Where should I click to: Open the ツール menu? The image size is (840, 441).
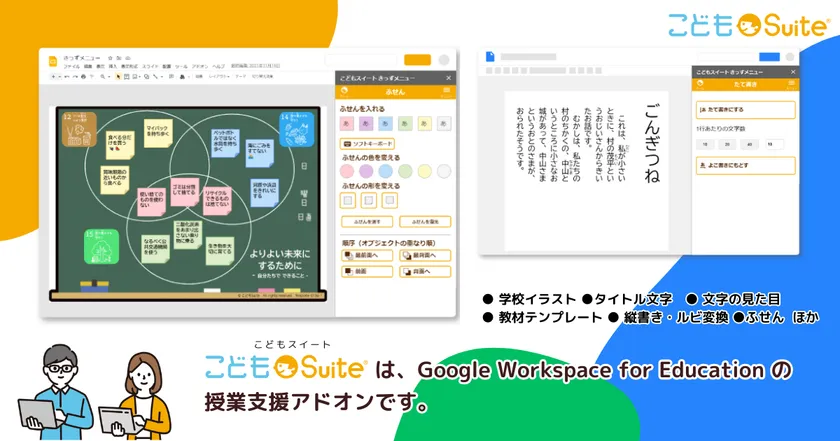181,66
